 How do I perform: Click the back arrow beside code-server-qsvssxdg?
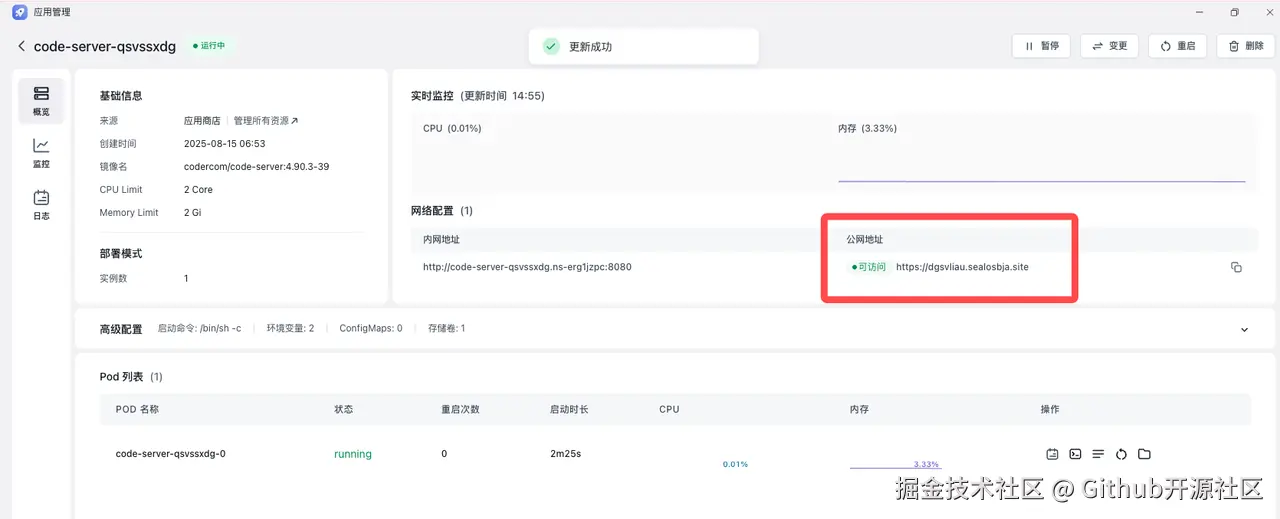[22, 46]
